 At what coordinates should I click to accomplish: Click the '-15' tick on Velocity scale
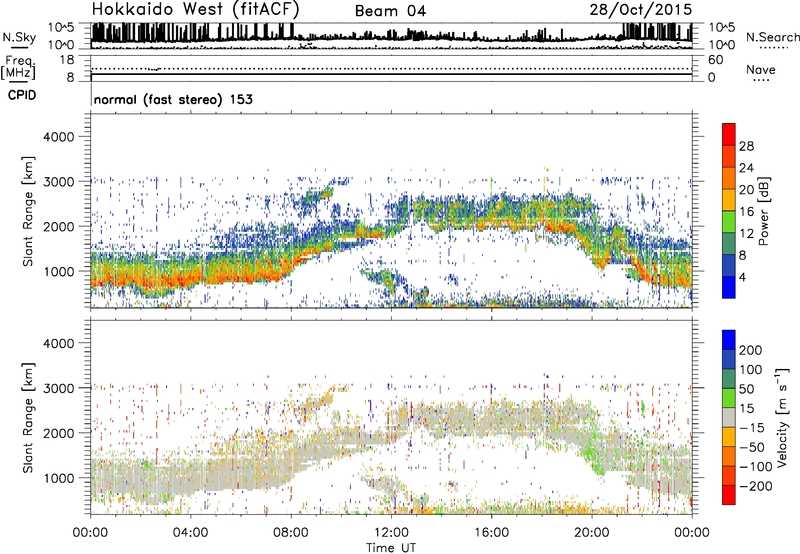point(751,428)
